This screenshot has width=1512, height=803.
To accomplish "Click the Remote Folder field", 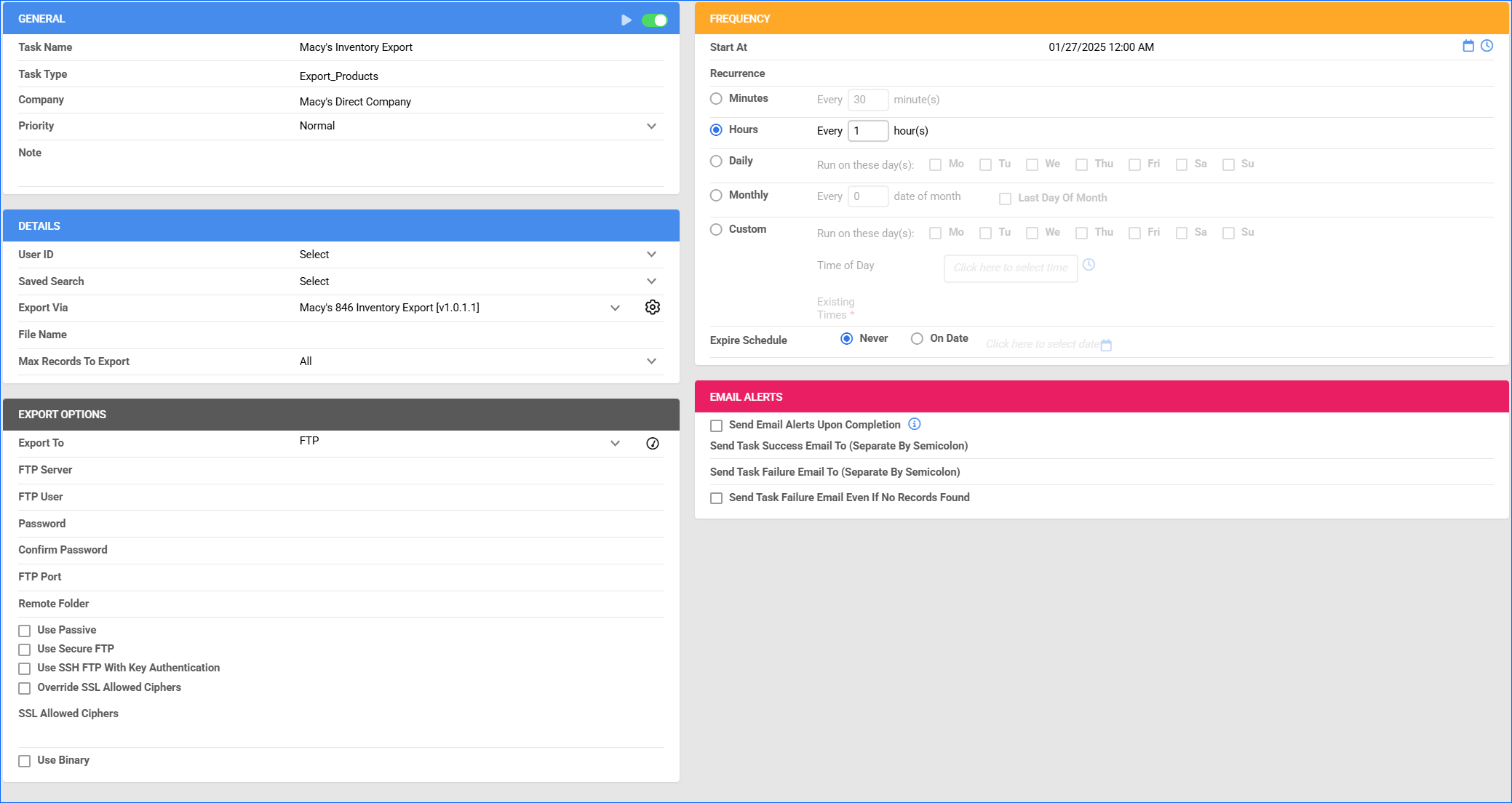I will point(482,604).
